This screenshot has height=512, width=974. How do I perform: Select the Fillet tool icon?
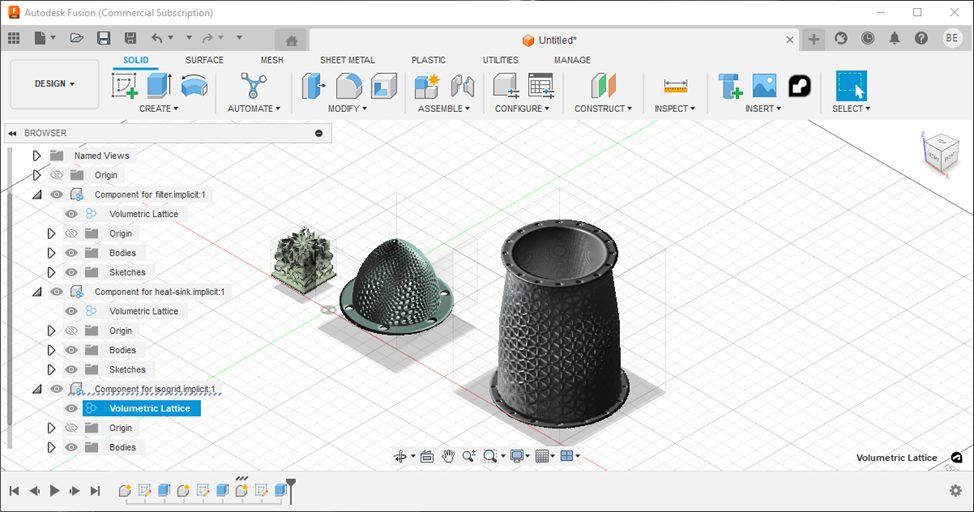coord(349,86)
